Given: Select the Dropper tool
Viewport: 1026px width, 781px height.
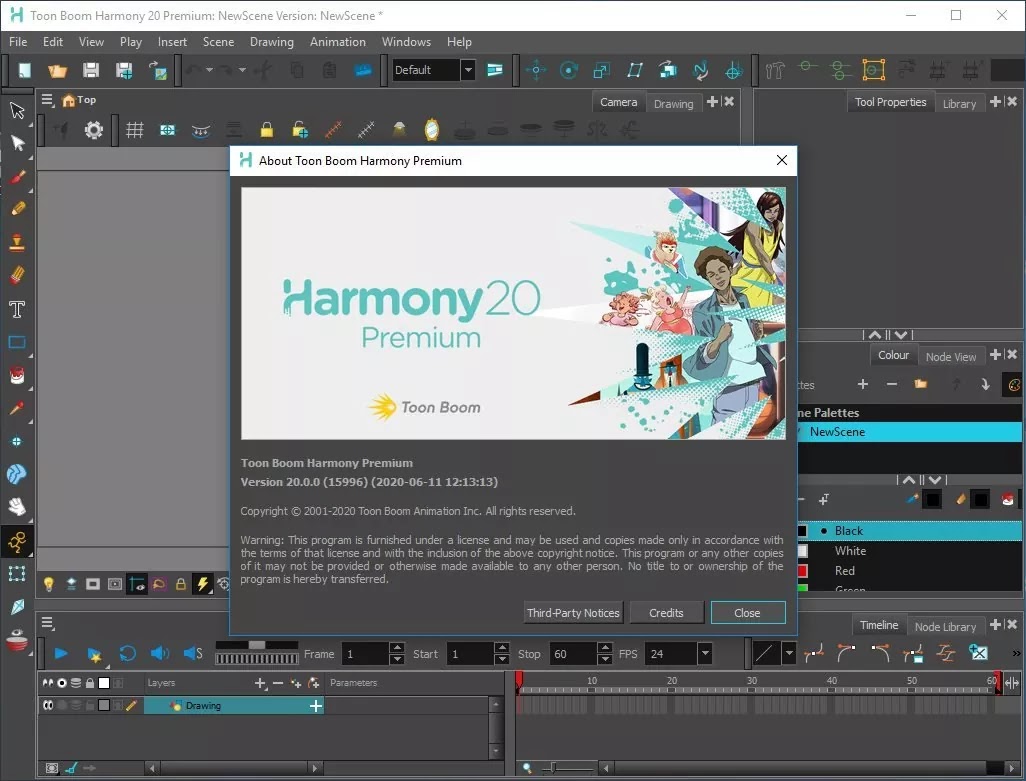Looking at the screenshot, I should (x=17, y=408).
